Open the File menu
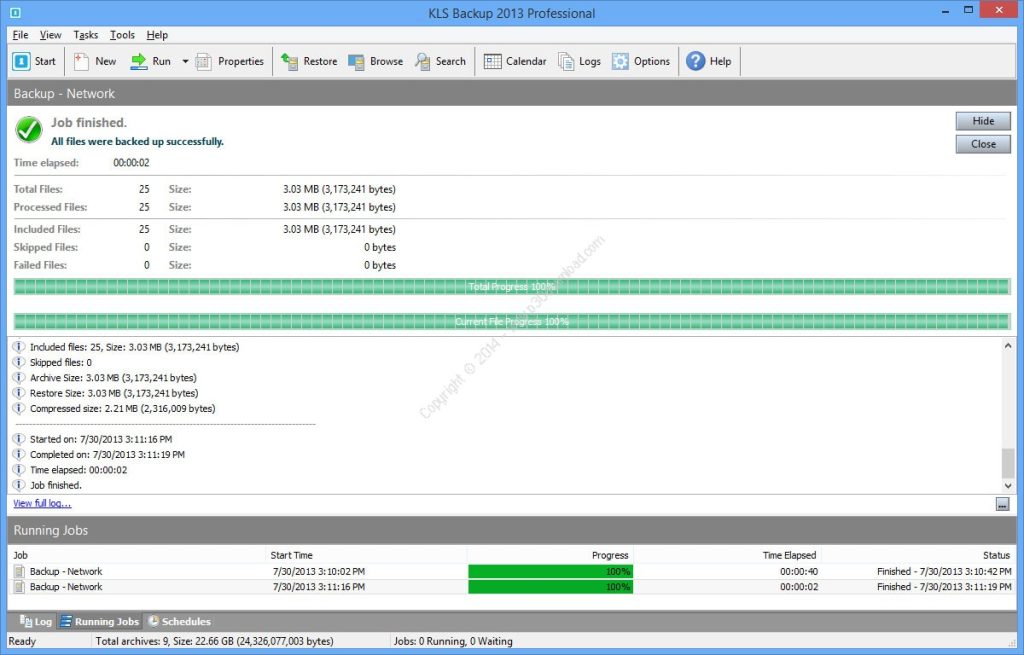 pyautogui.click(x=19, y=34)
